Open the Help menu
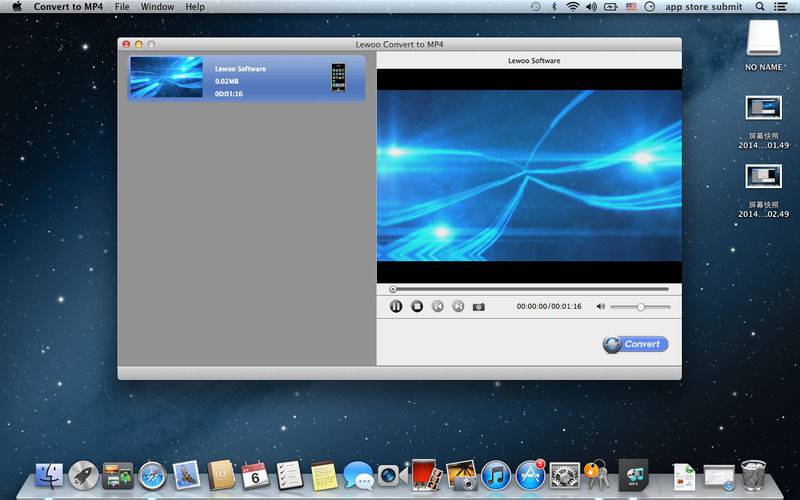This screenshot has width=800, height=500. tap(195, 7)
